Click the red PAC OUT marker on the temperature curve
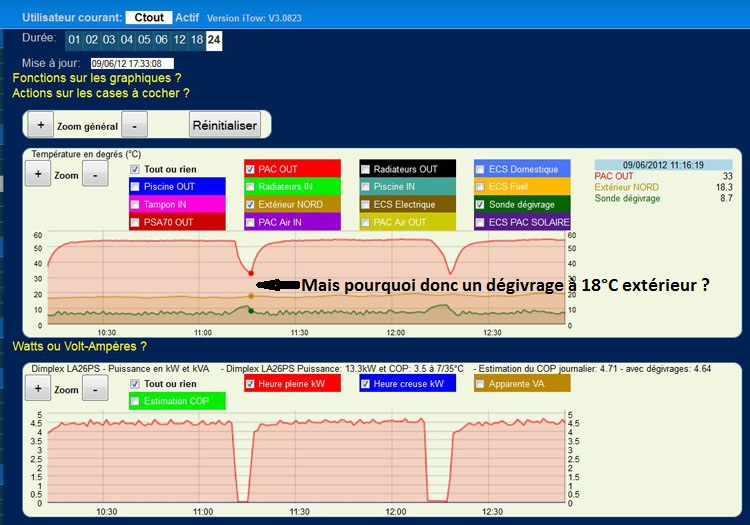This screenshot has width=750, height=525. click(x=251, y=273)
